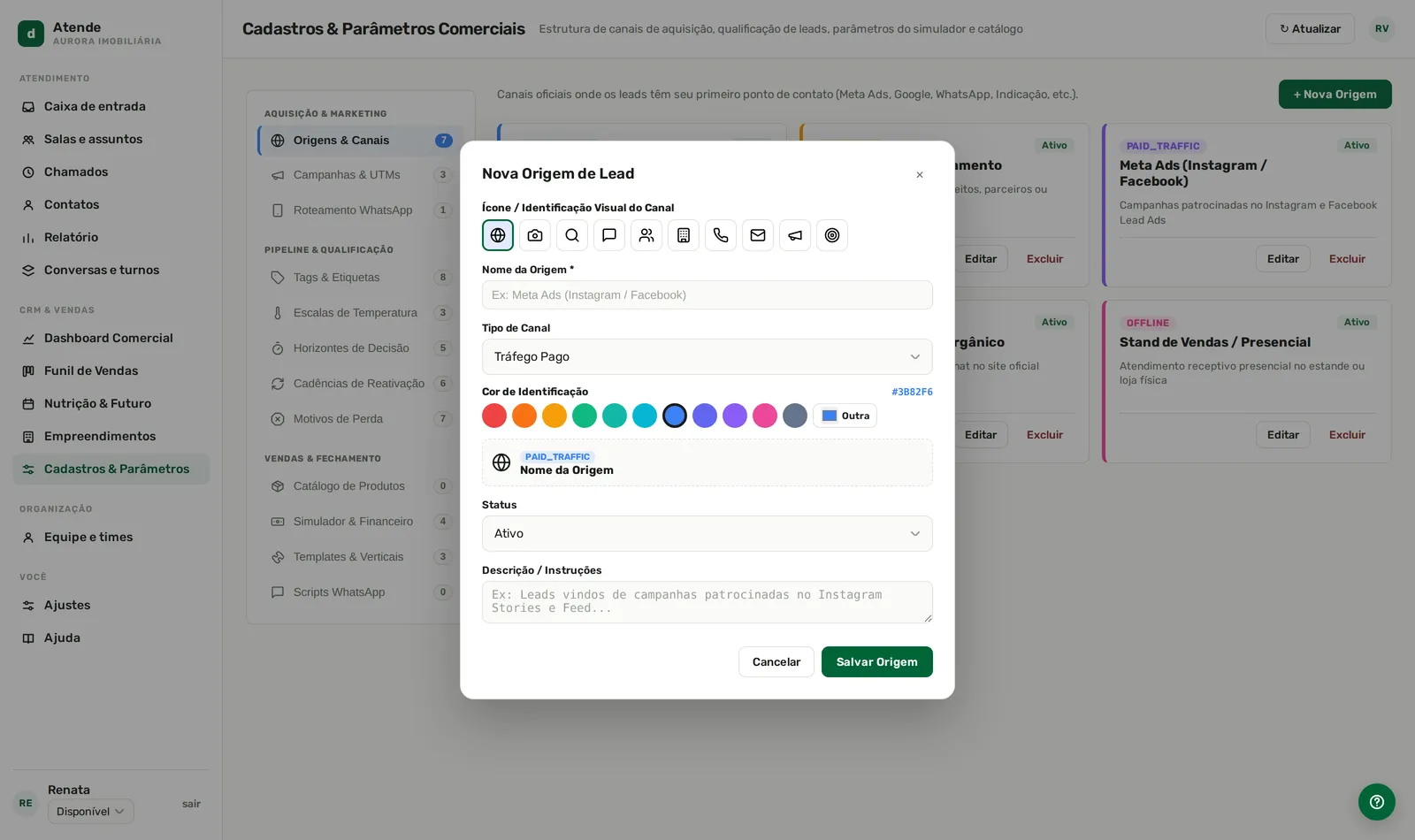The height and width of the screenshot is (840, 1415).
Task: Open the RV user avatar
Action: tap(1382, 29)
